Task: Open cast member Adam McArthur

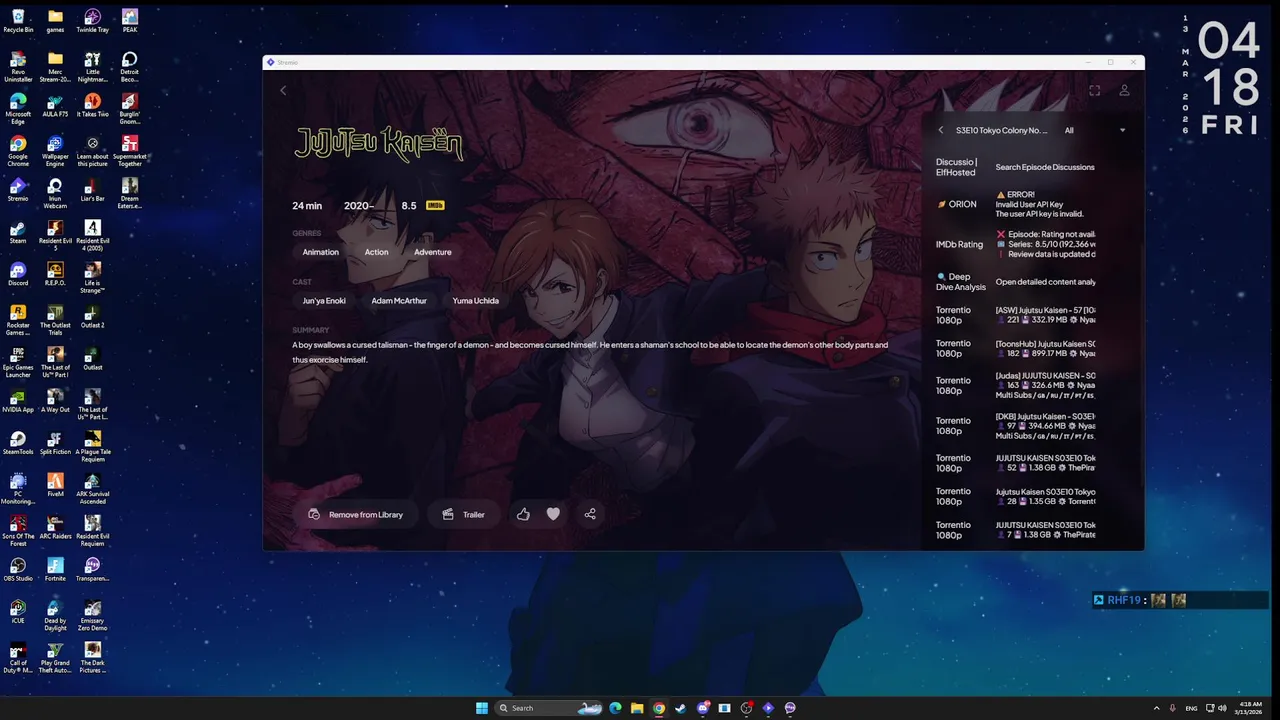Action: pyautogui.click(x=399, y=300)
